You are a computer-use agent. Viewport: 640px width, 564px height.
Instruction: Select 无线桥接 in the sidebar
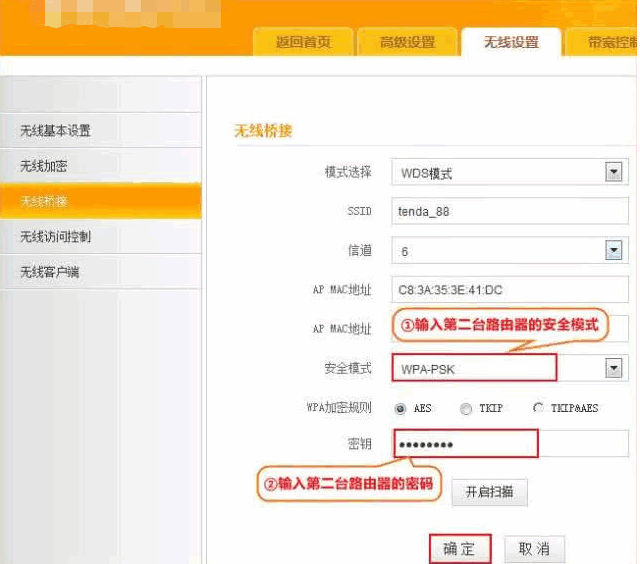(x=100, y=201)
